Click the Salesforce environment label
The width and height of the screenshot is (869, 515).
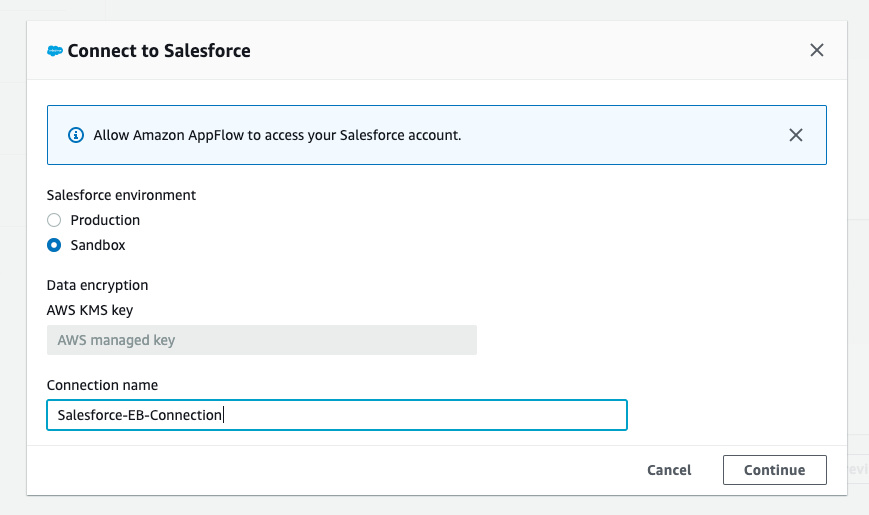pyautogui.click(x=121, y=195)
